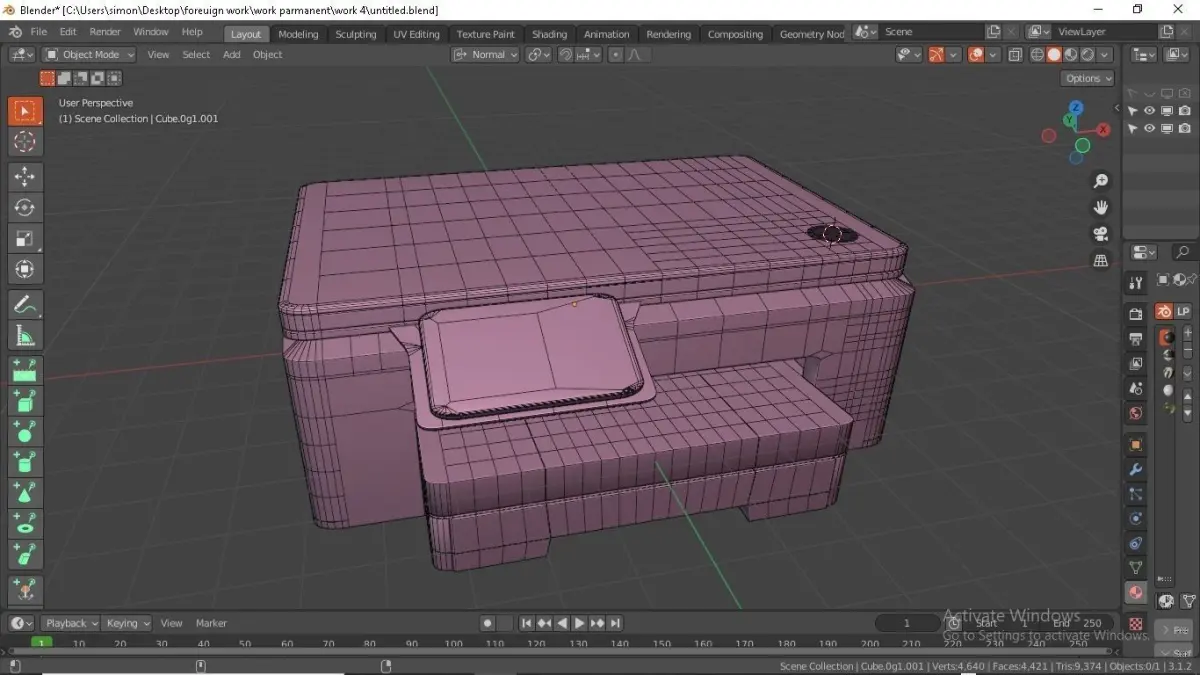
Task: Select the Select Box tool
Action: coord(25,111)
